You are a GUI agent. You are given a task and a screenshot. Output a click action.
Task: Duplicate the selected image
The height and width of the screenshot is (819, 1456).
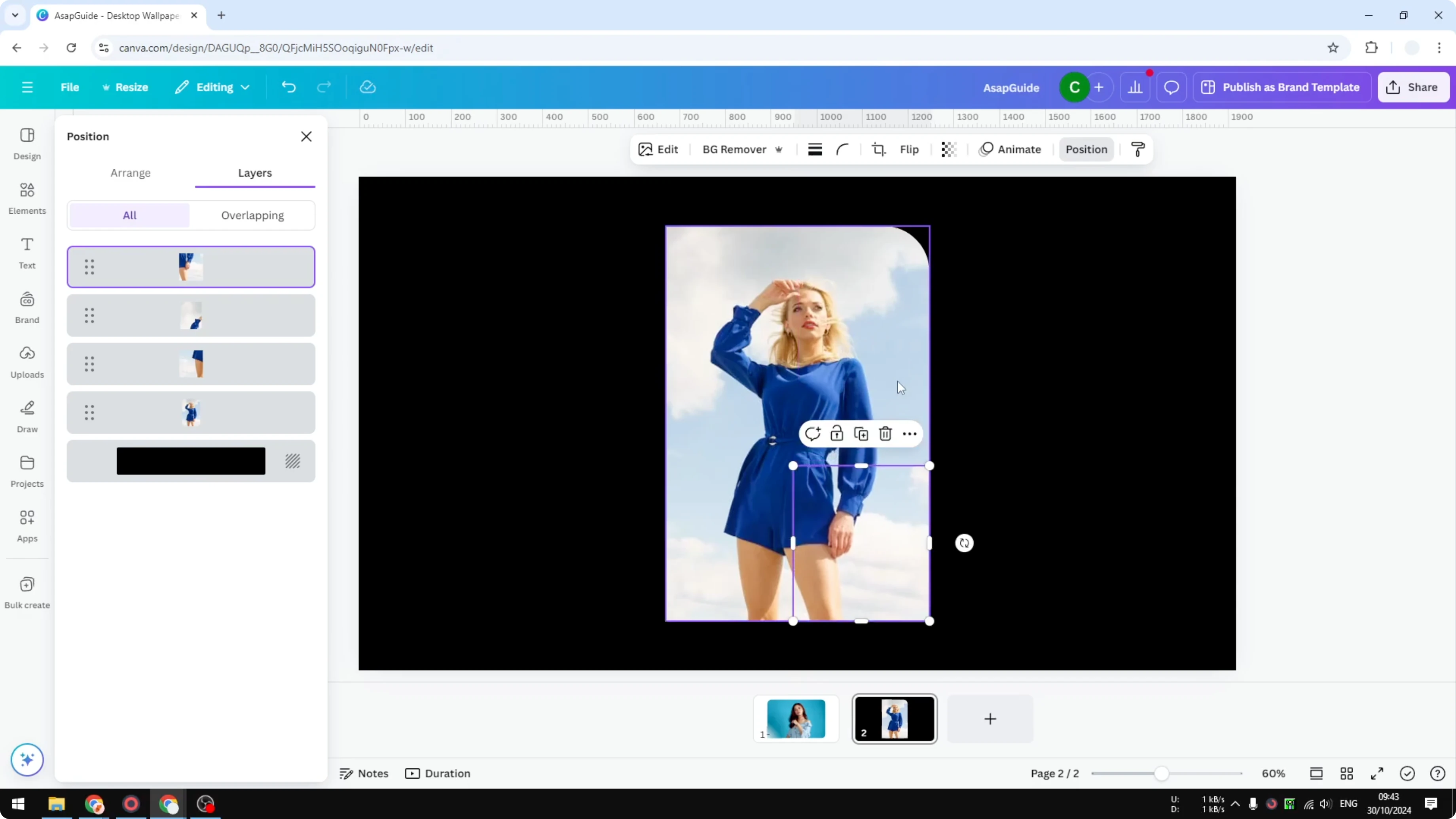tap(861, 434)
